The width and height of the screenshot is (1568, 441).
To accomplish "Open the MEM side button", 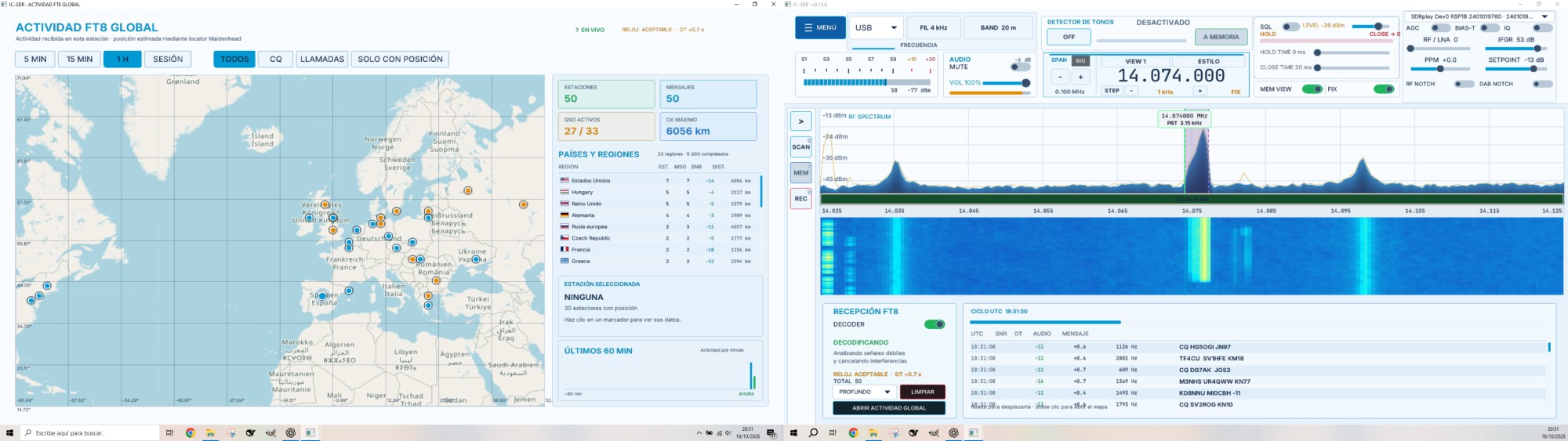I will tap(800, 172).
